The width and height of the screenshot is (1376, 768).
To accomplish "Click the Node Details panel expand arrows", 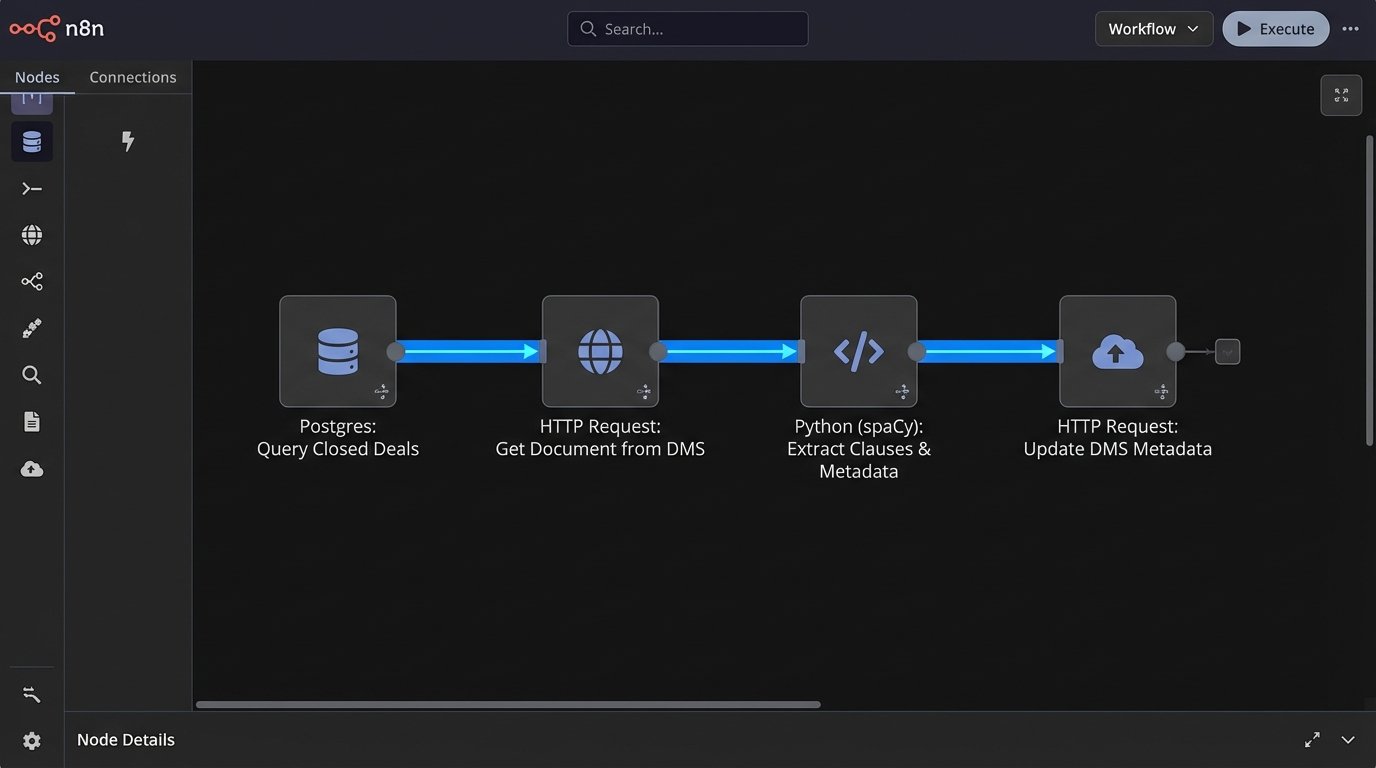I will [x=1312, y=739].
